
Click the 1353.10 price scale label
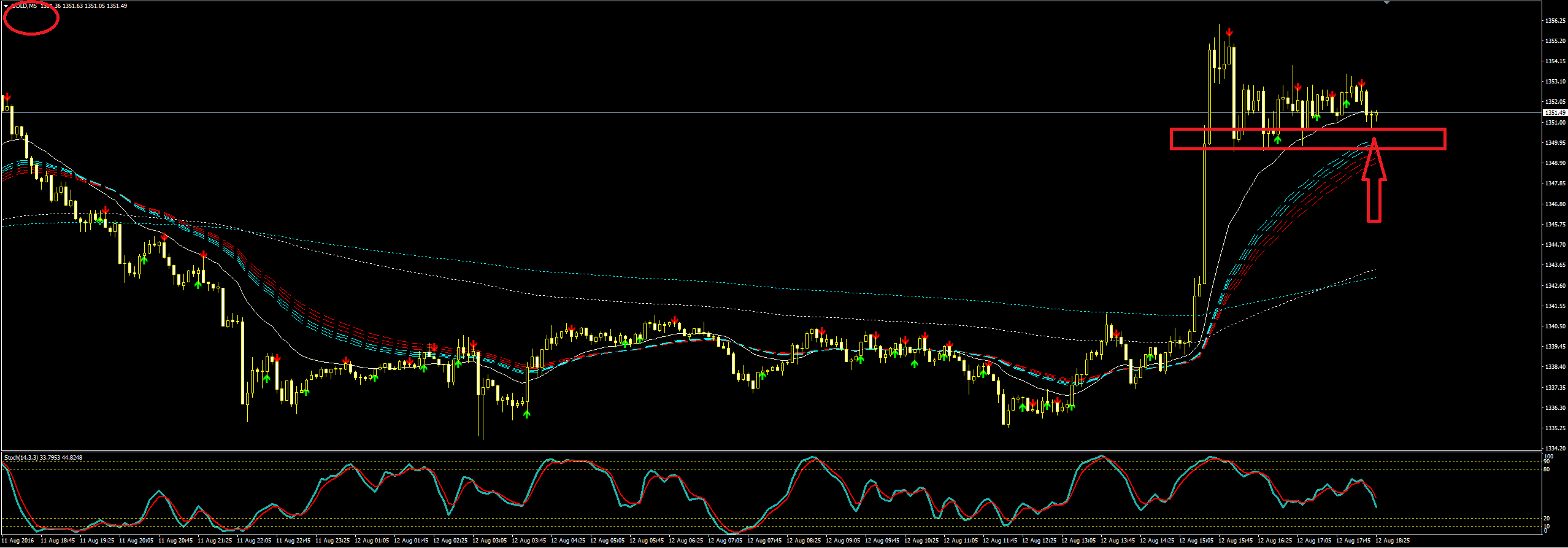(1555, 82)
